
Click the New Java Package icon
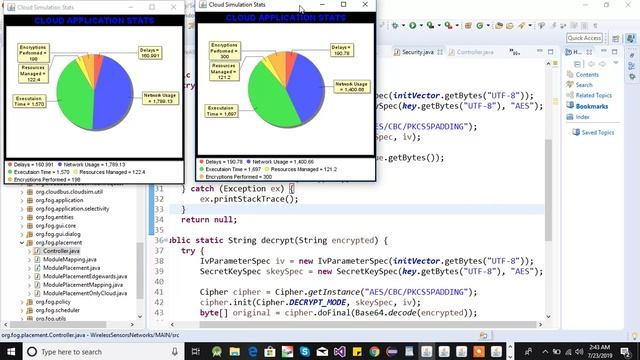pyautogui.click(x=468, y=25)
